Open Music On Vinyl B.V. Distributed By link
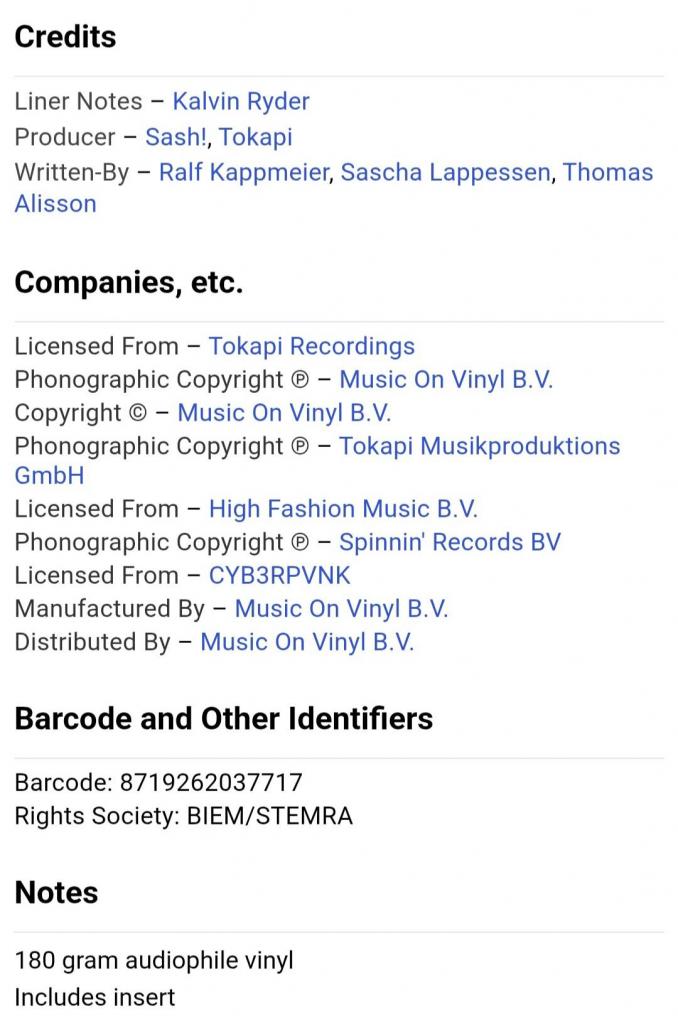 [x=307, y=642]
